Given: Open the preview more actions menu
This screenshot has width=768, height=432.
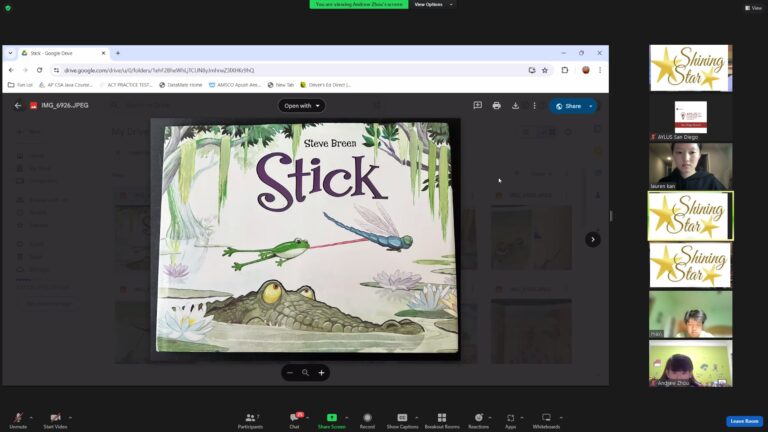Looking at the screenshot, I should [534, 105].
